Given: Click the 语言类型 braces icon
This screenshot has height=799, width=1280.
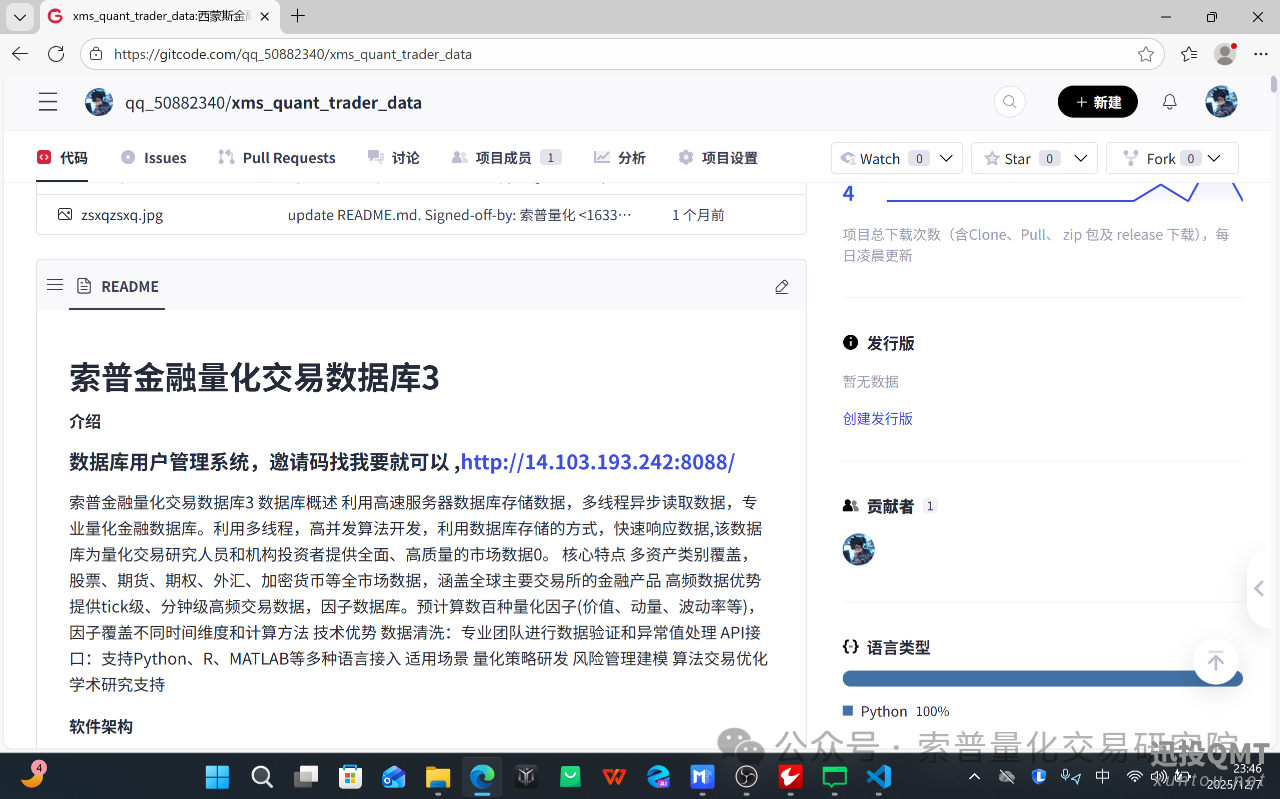Looking at the screenshot, I should point(852,646).
